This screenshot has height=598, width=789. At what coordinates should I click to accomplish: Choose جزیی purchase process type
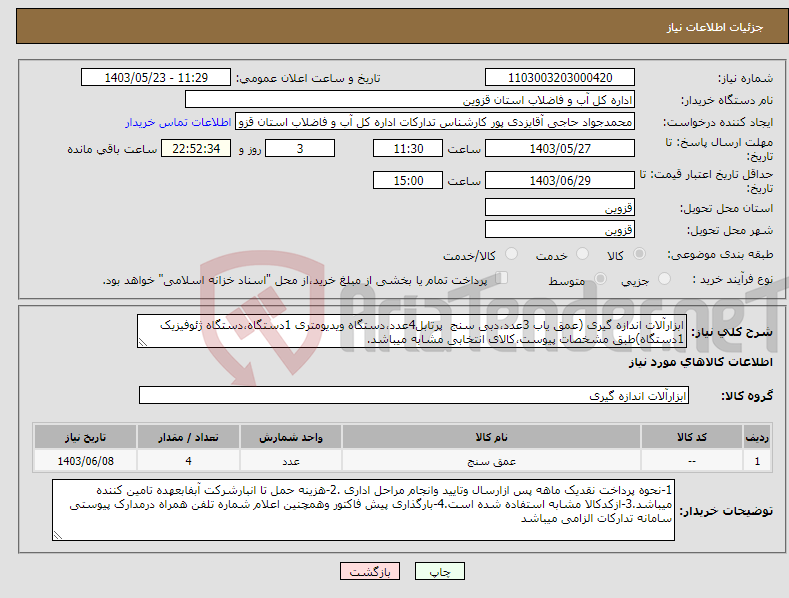(665, 279)
